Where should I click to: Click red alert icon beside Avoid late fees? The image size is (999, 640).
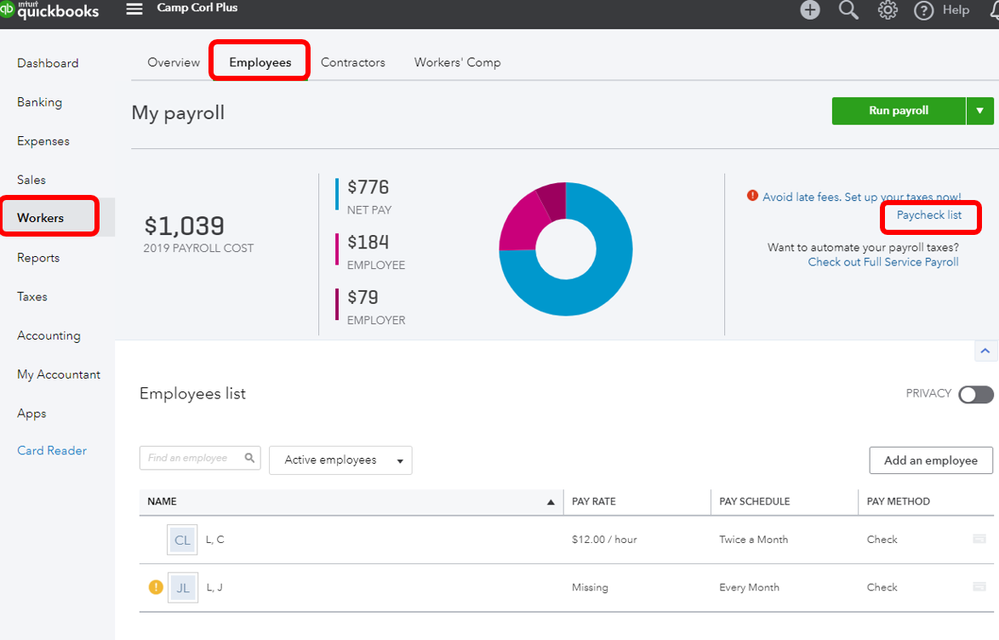click(x=752, y=196)
